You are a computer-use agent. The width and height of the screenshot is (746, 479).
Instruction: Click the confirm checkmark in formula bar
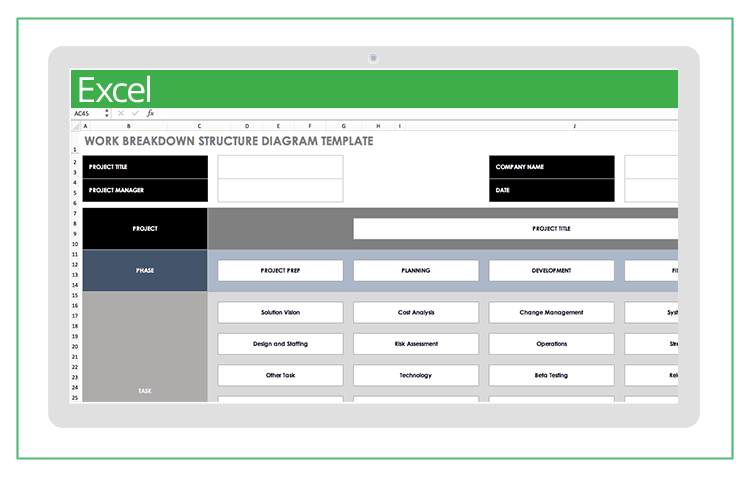[x=135, y=114]
